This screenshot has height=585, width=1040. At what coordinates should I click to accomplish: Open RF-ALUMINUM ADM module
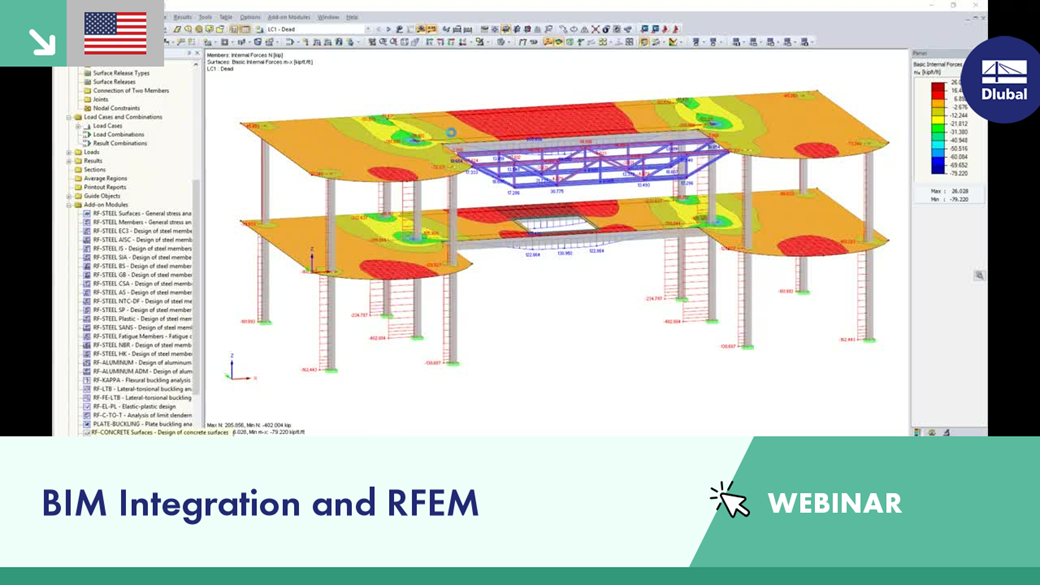tap(142, 371)
